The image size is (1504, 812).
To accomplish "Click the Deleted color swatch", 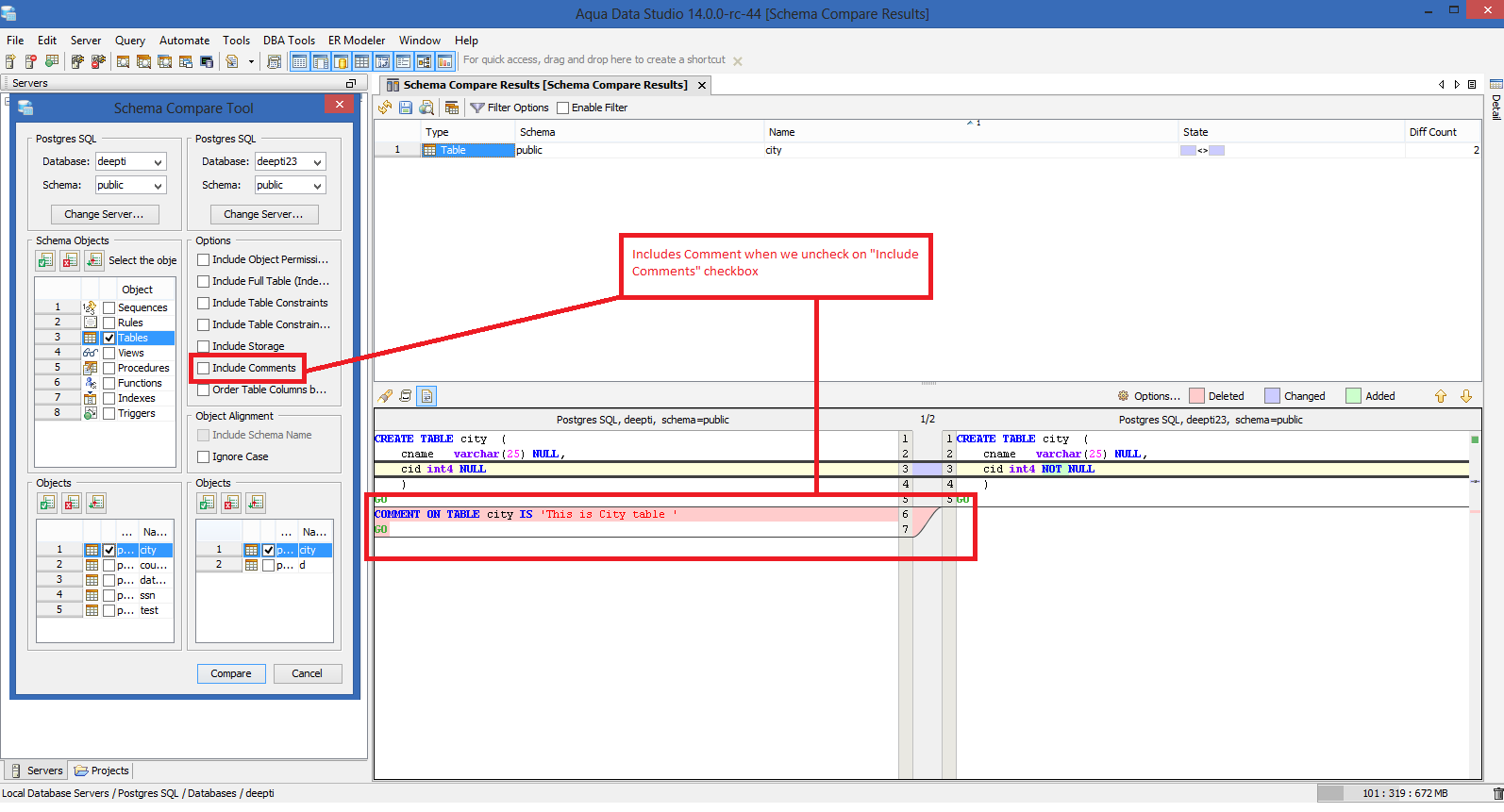I will (1197, 396).
